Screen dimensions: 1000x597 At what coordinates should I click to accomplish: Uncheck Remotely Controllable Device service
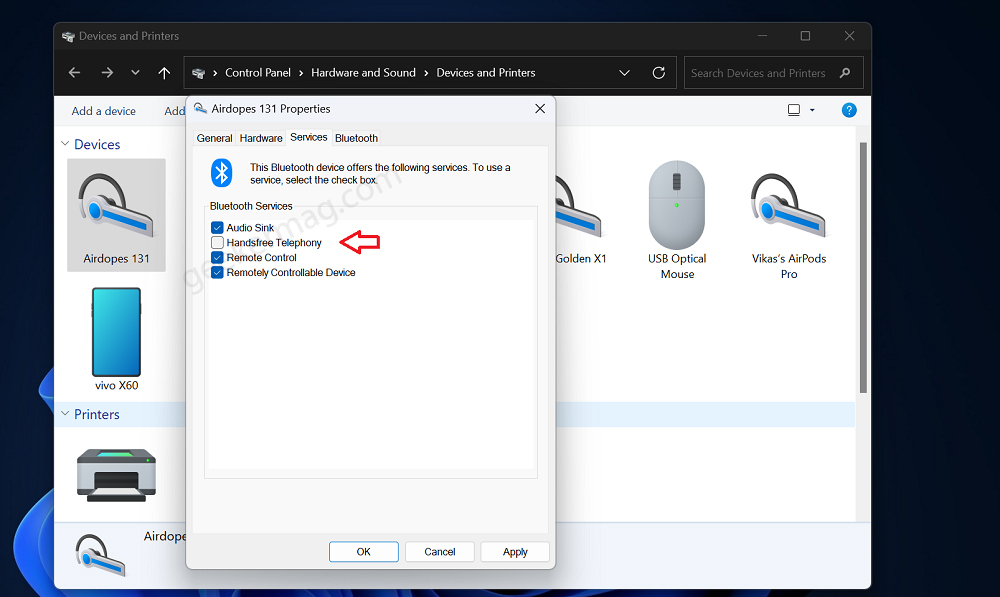point(217,272)
